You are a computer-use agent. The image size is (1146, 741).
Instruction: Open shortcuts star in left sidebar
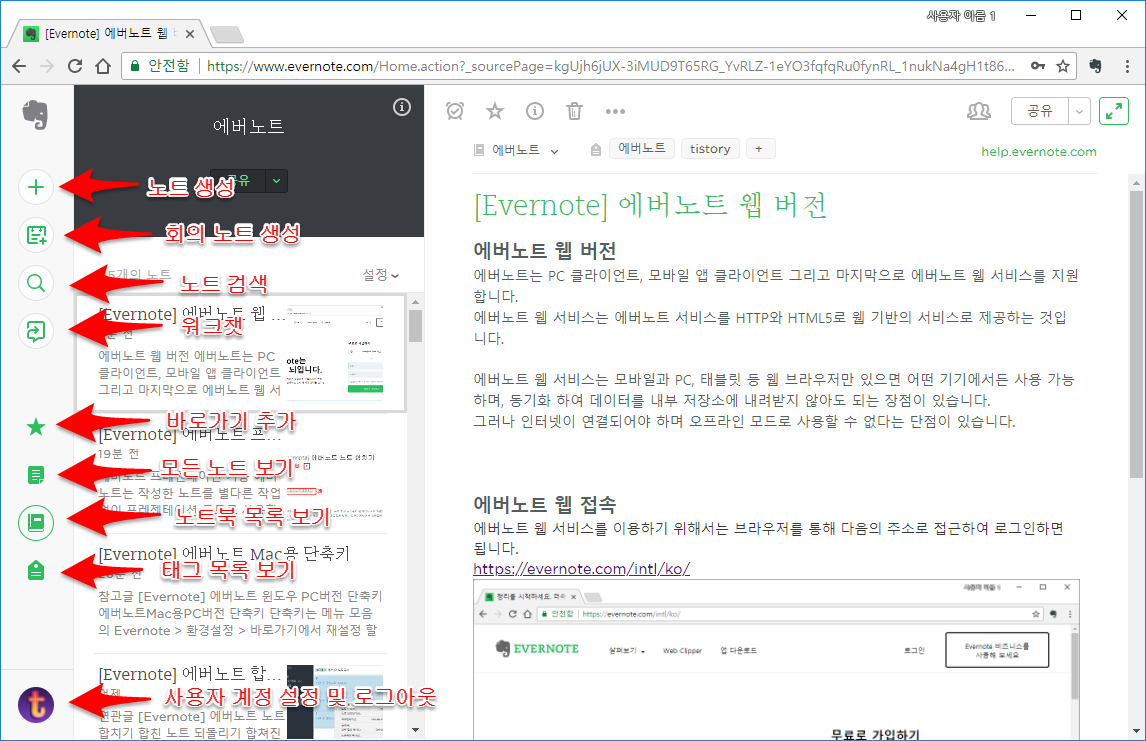(36, 428)
